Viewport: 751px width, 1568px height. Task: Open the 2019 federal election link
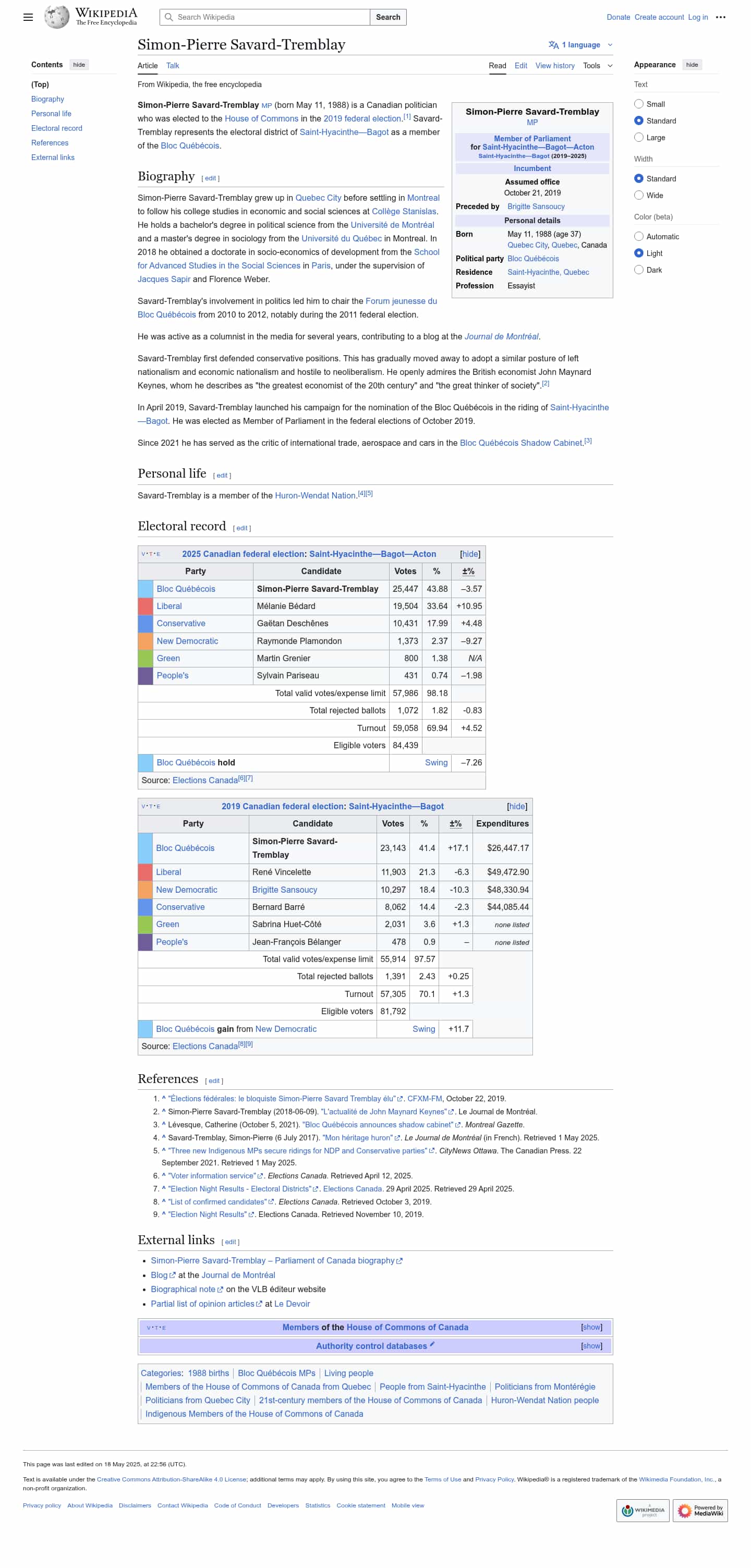coord(361,119)
